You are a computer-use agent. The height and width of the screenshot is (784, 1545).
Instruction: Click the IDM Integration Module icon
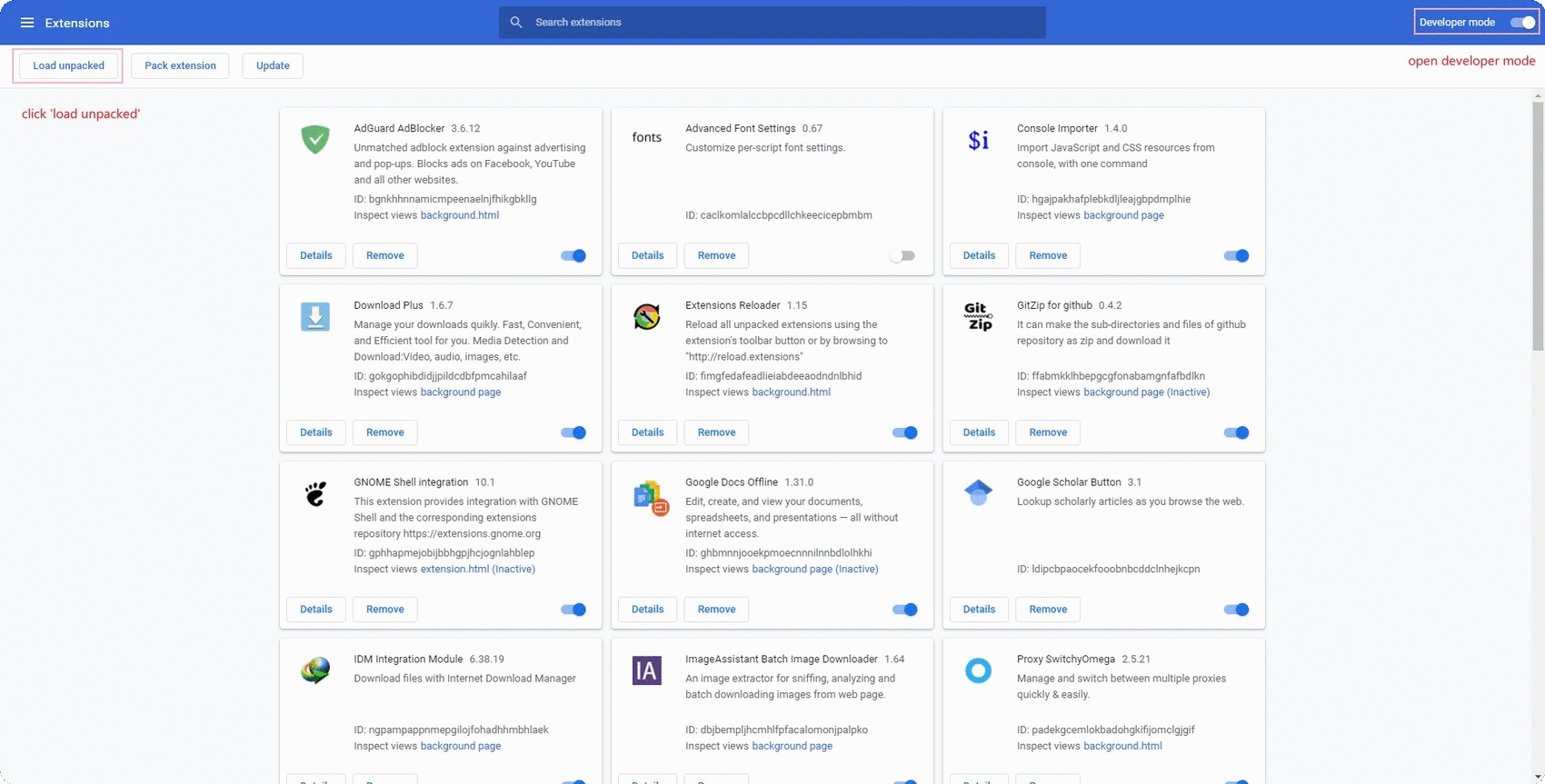tap(315, 670)
